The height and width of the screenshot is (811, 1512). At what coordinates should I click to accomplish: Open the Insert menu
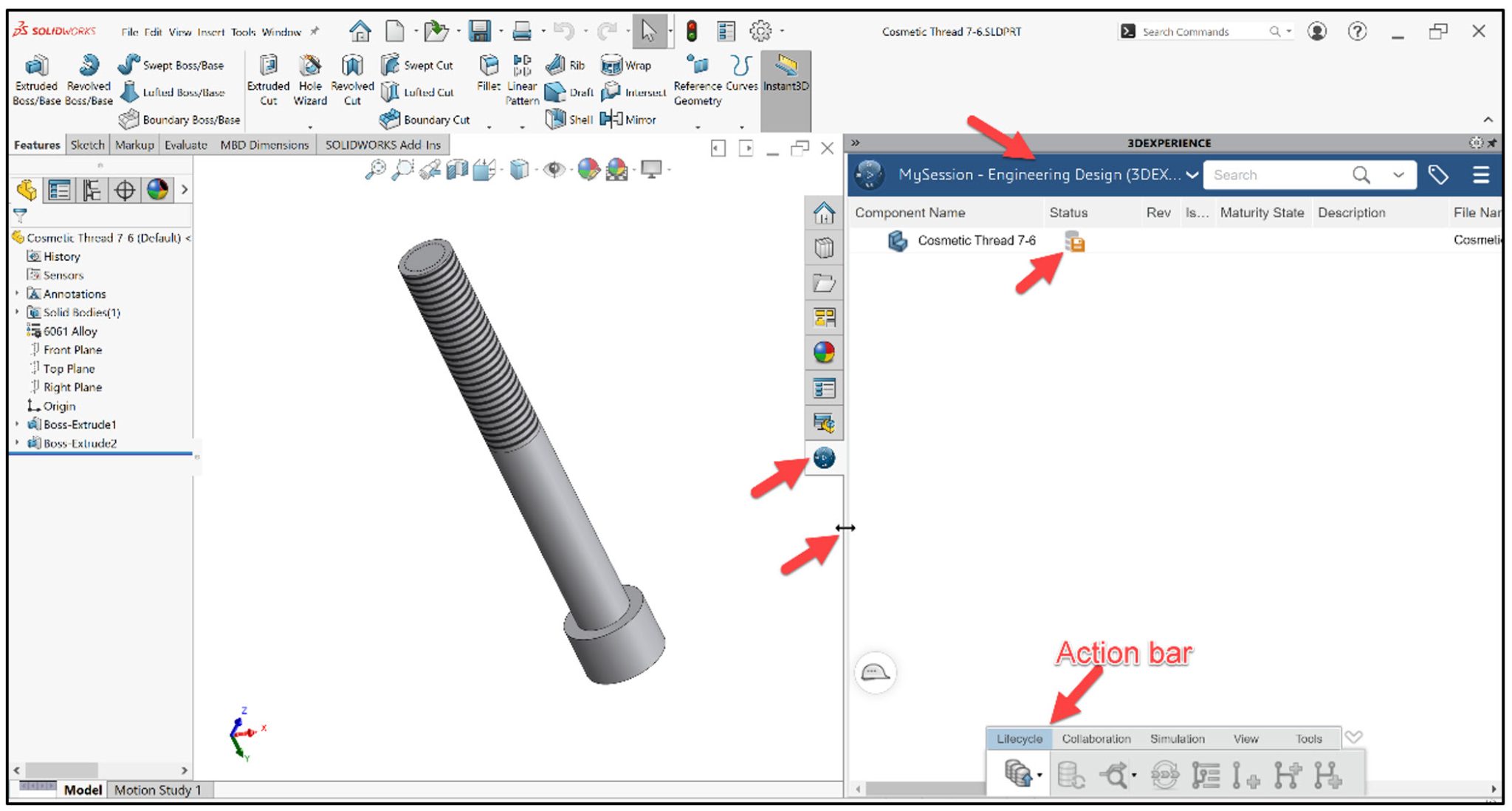210,32
